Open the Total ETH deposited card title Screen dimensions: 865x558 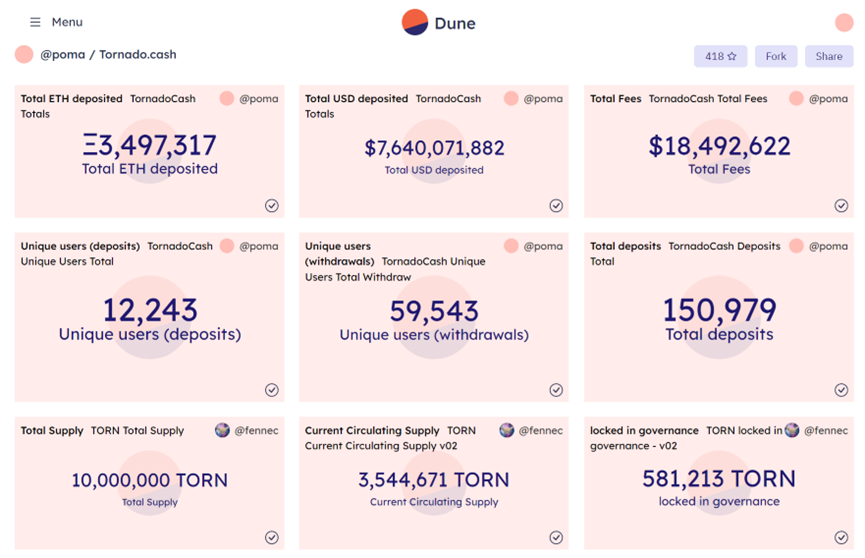click(72, 99)
